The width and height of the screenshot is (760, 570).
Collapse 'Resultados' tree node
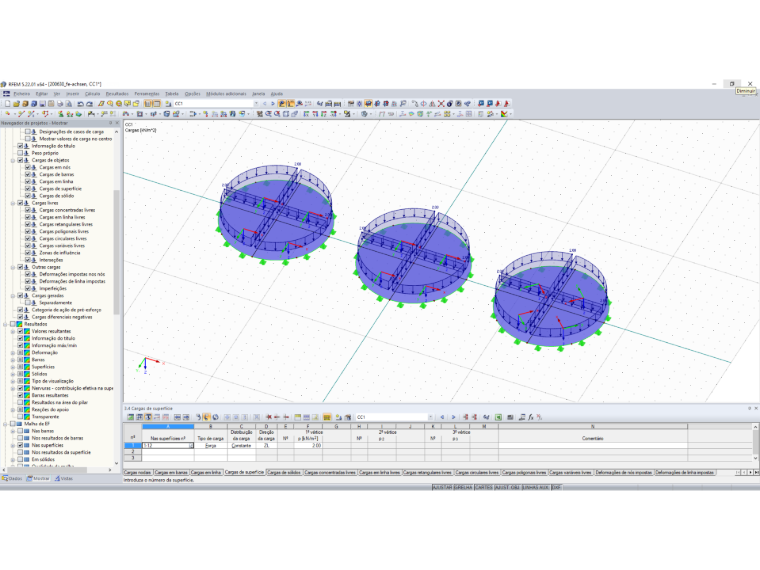point(6,324)
